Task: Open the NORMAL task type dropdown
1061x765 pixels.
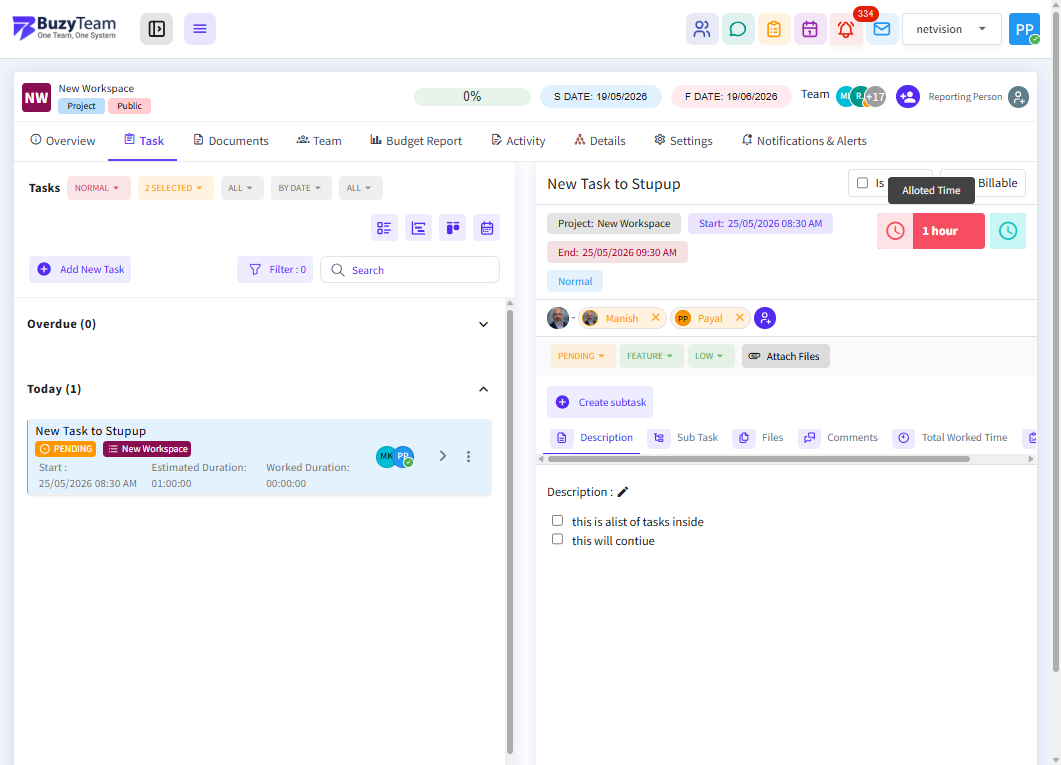Action: click(x=98, y=188)
